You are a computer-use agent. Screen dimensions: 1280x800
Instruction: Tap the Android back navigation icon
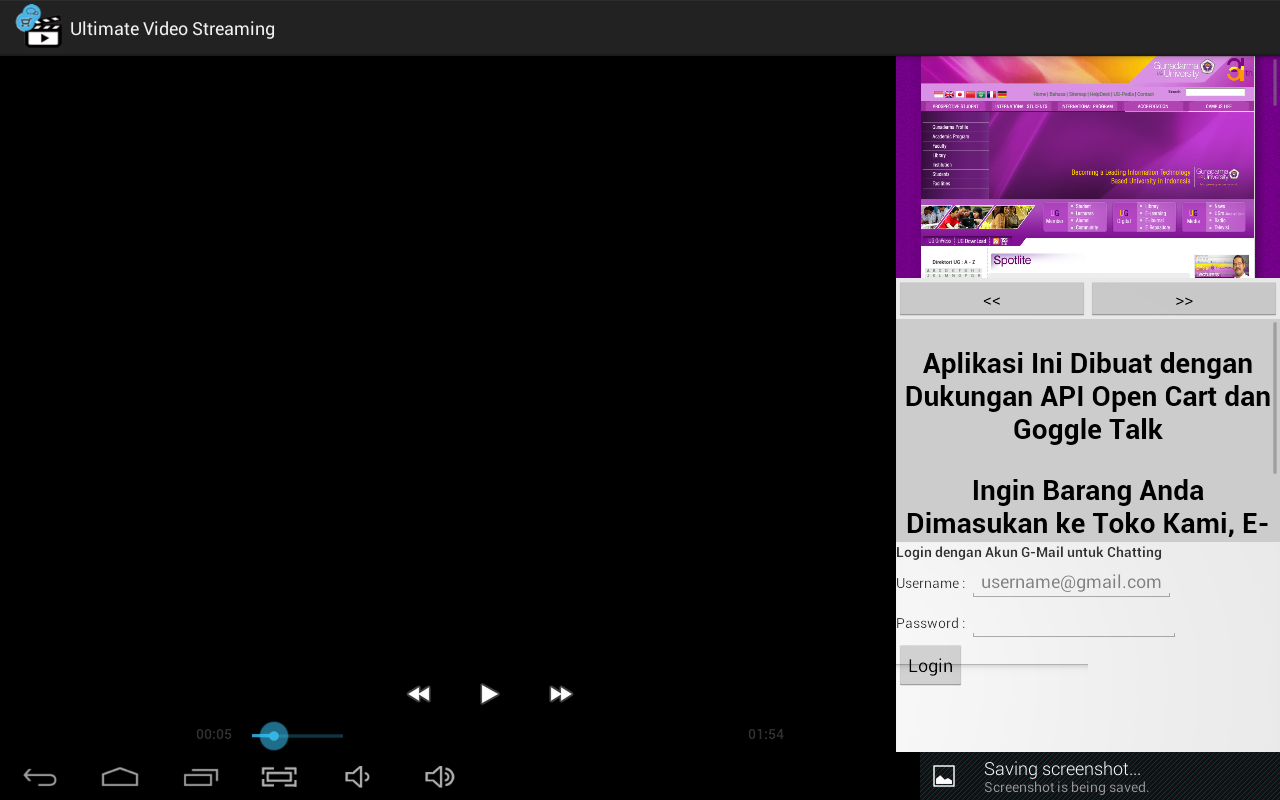pos(40,777)
